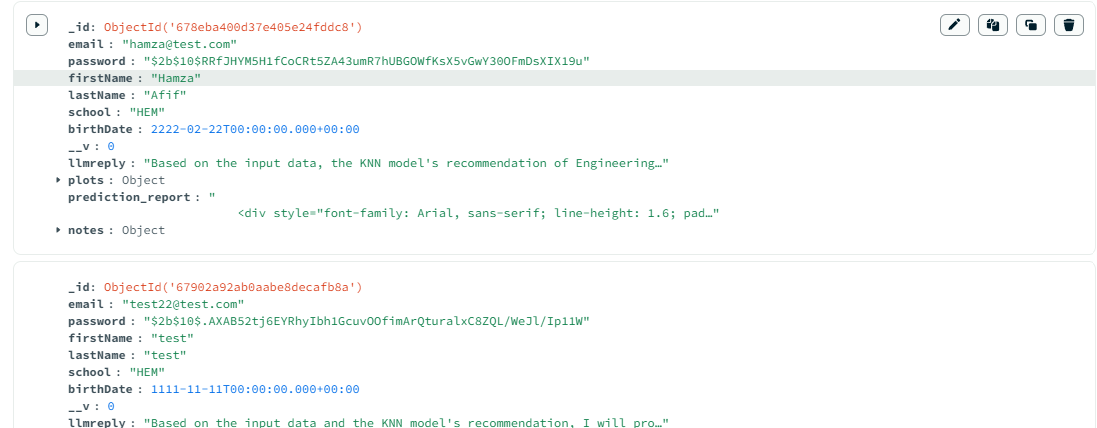The width and height of the screenshot is (1097, 428).
Task: Click the copy document icon
Action: point(993,25)
